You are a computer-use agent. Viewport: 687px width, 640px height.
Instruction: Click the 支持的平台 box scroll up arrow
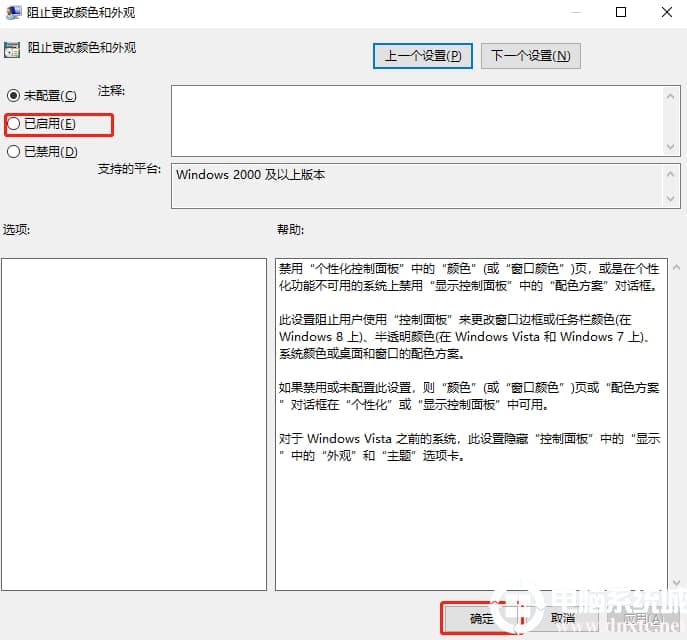(670, 174)
